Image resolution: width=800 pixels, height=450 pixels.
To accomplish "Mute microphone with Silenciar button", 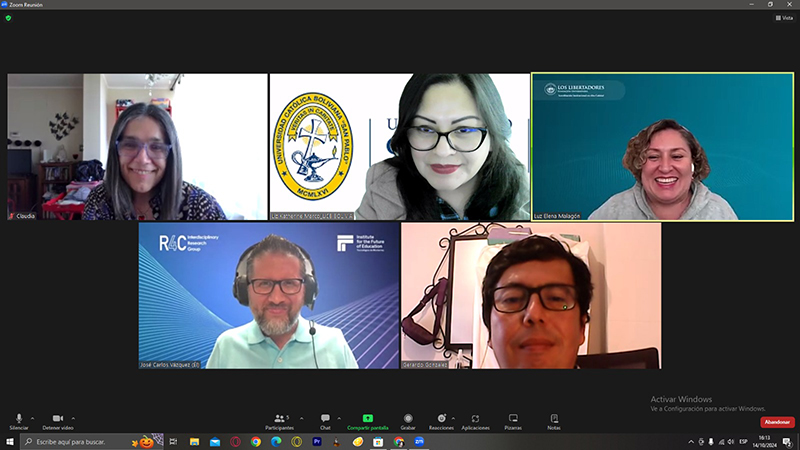I will click(18, 420).
